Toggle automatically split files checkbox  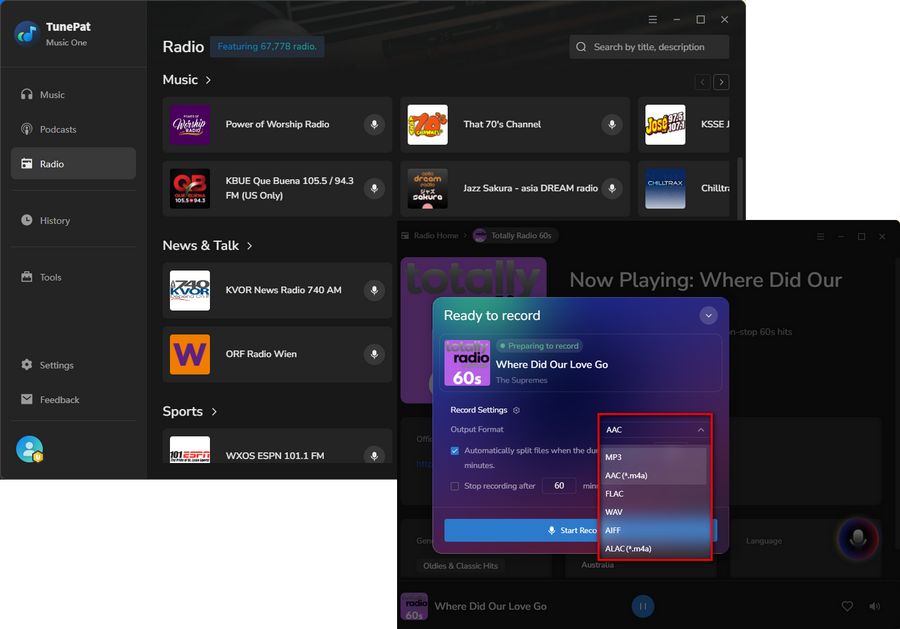click(455, 451)
